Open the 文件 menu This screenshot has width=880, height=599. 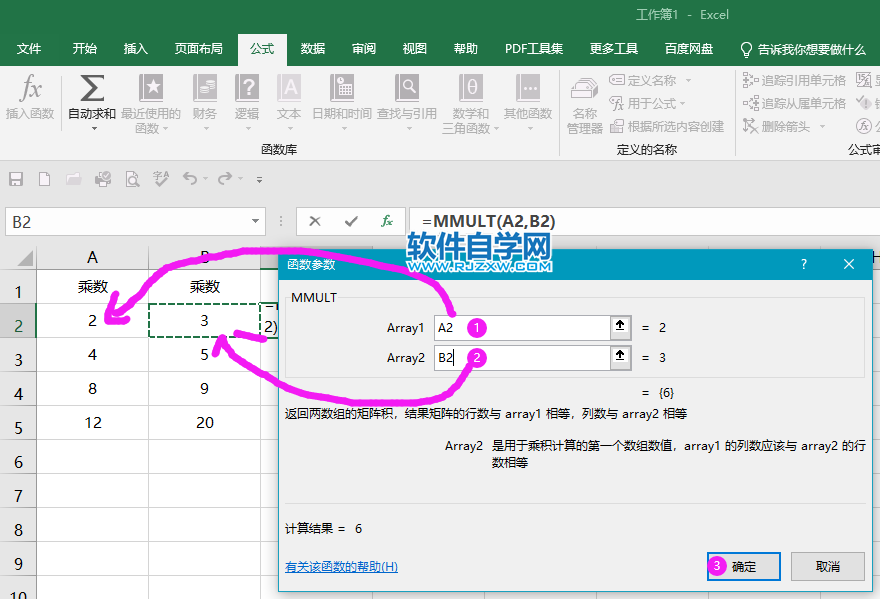29,47
